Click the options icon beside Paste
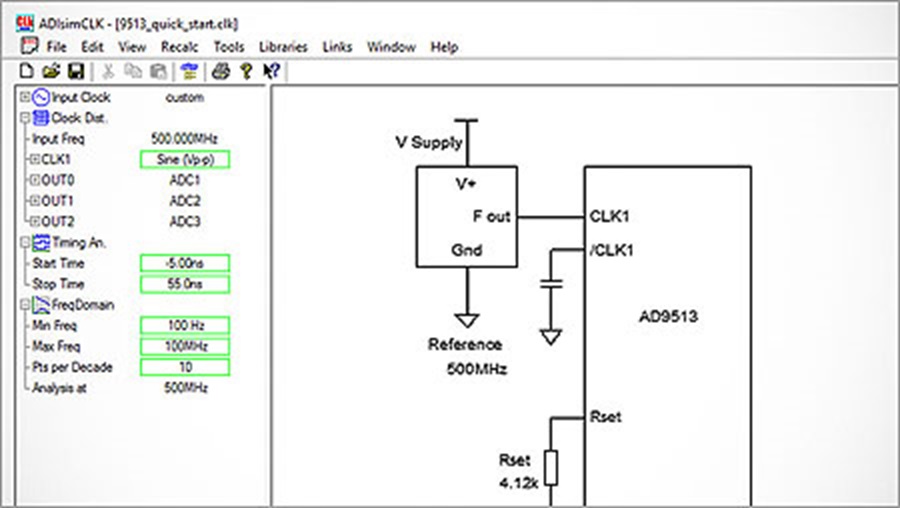This screenshot has height=508, width=900. 189,71
